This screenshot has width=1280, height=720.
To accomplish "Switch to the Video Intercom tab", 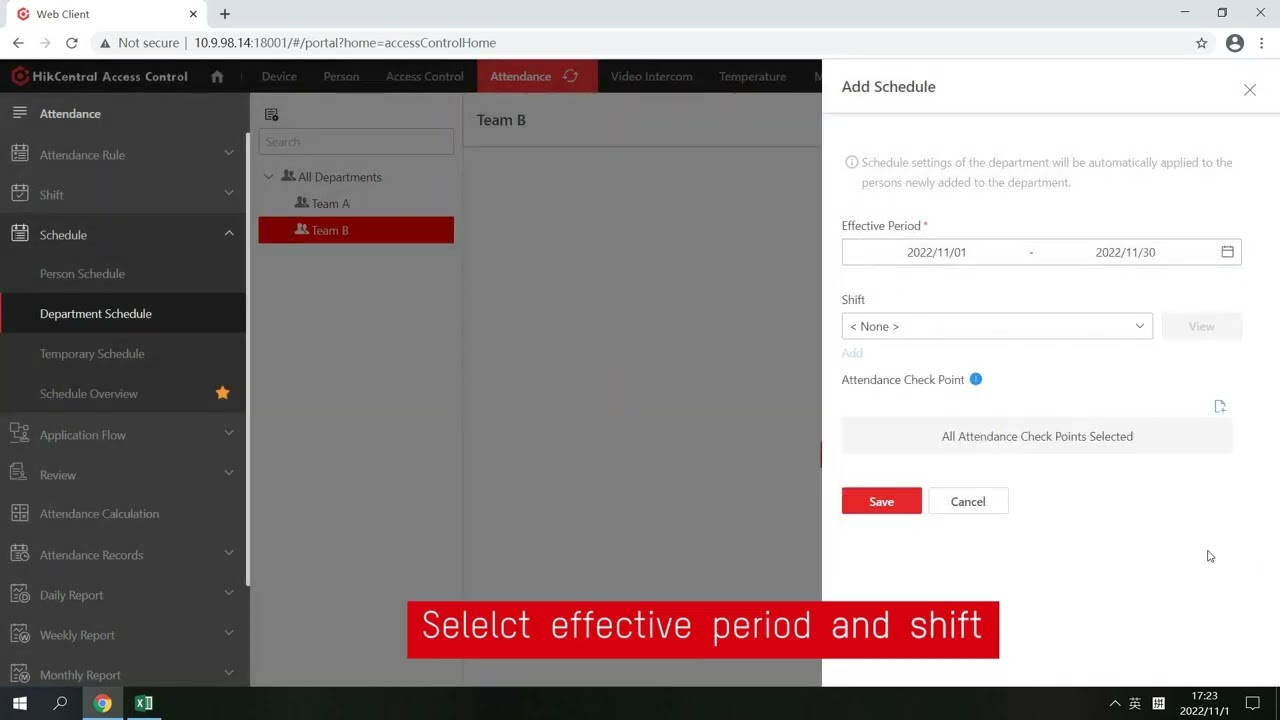I will click(651, 76).
